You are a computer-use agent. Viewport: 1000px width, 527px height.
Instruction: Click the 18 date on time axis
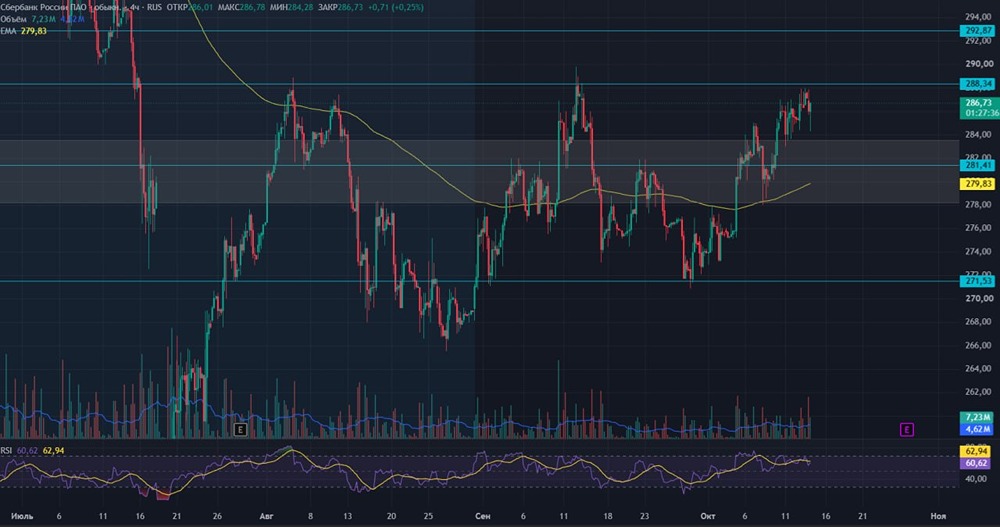608,516
